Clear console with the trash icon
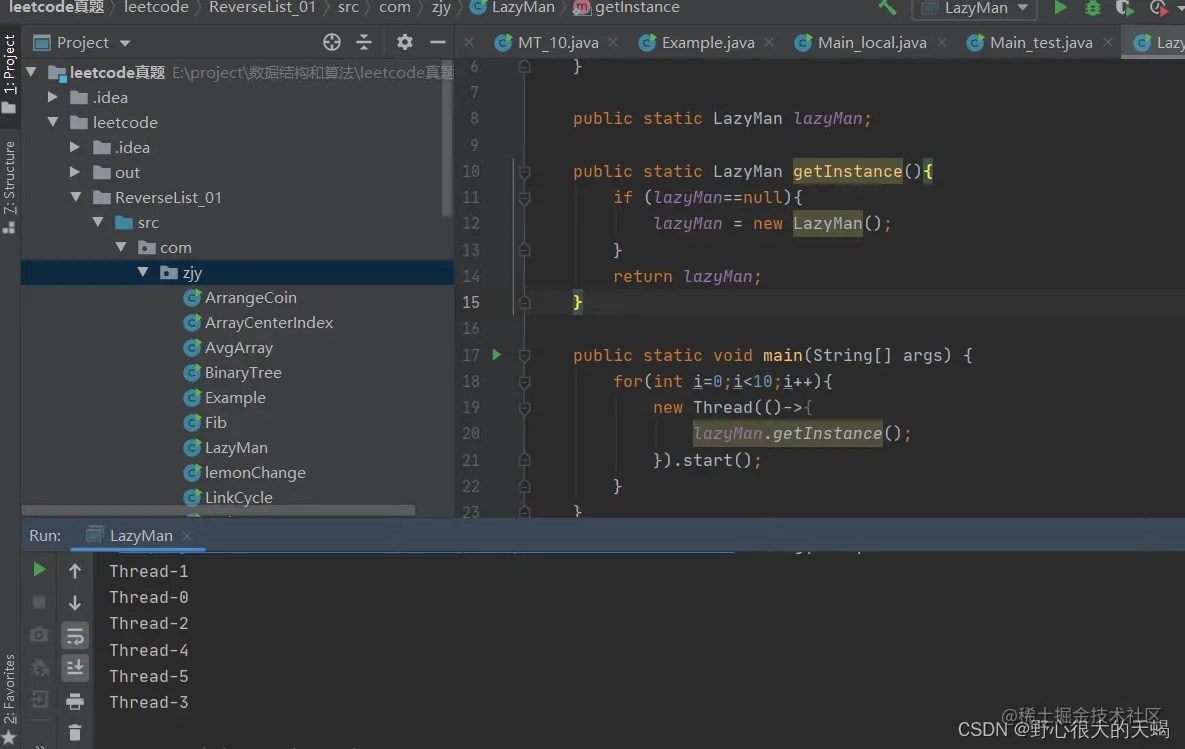The image size is (1185, 749). tap(75, 732)
